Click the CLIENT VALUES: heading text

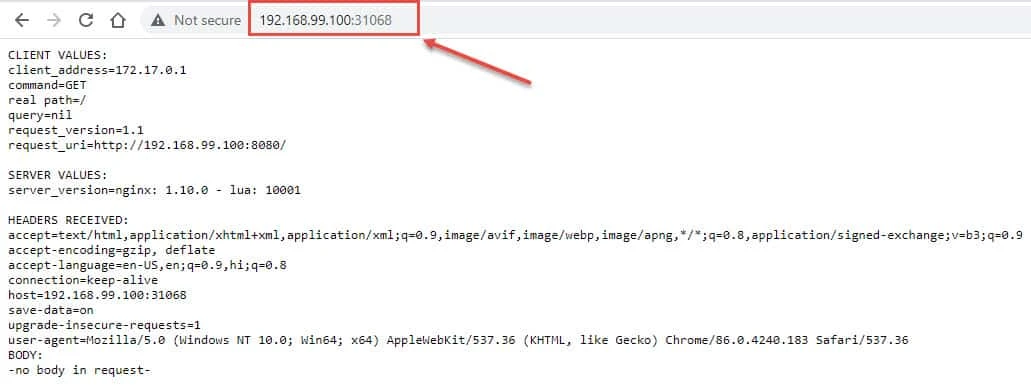(x=57, y=55)
